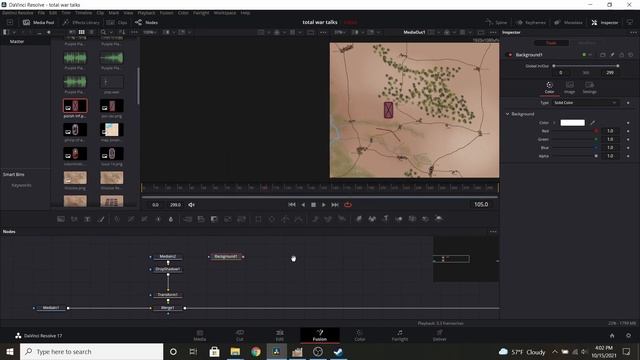This screenshot has width=640, height=360.
Task: Add a Paint tool from toolbar
Action: [101, 219]
